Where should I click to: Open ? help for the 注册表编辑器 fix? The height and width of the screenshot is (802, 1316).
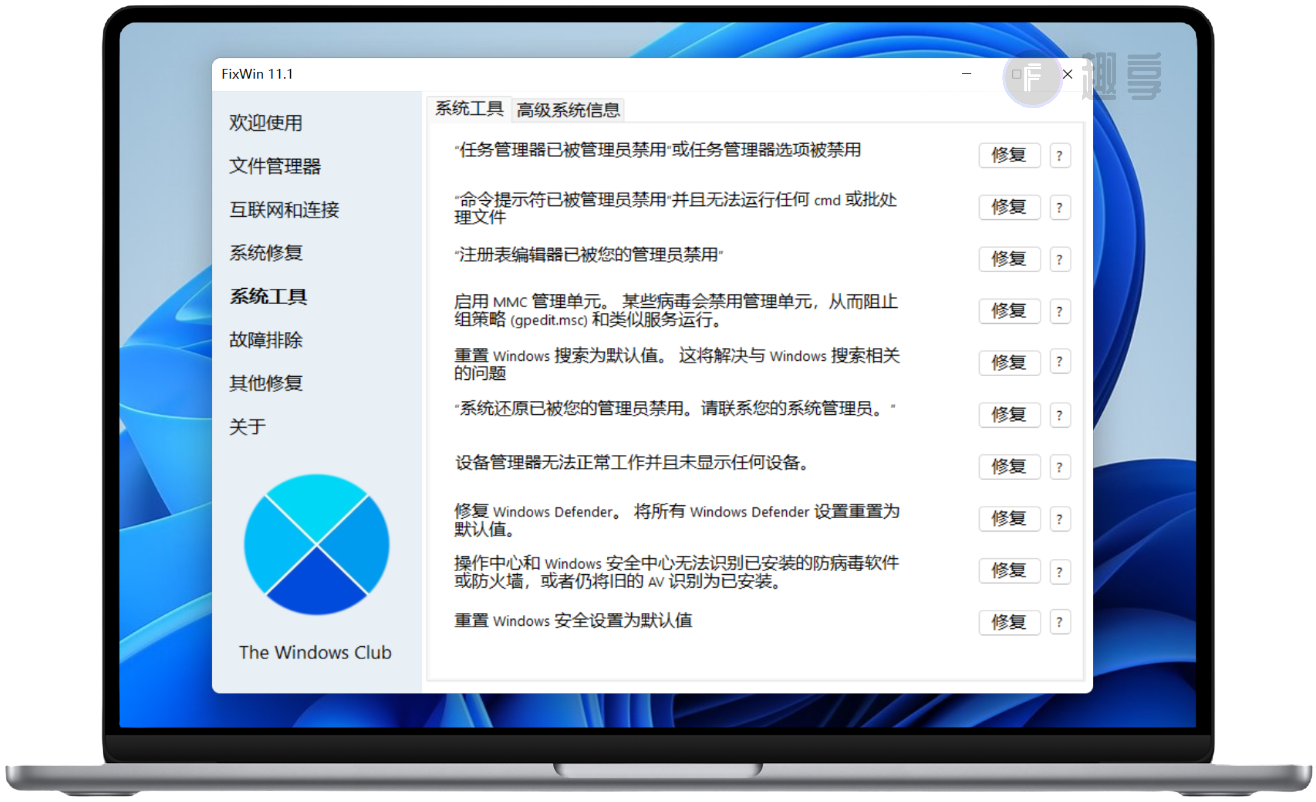[1060, 260]
